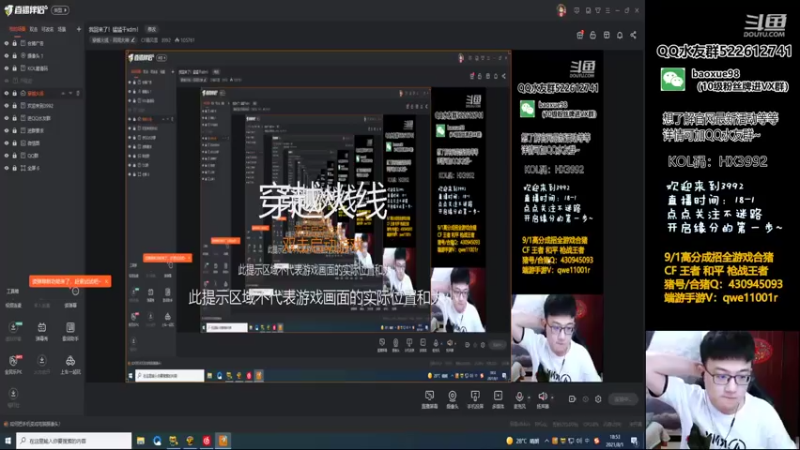Viewport: 800px width, 450px height.
Task: Add a new scene with plus icon
Action: [x=79, y=29]
